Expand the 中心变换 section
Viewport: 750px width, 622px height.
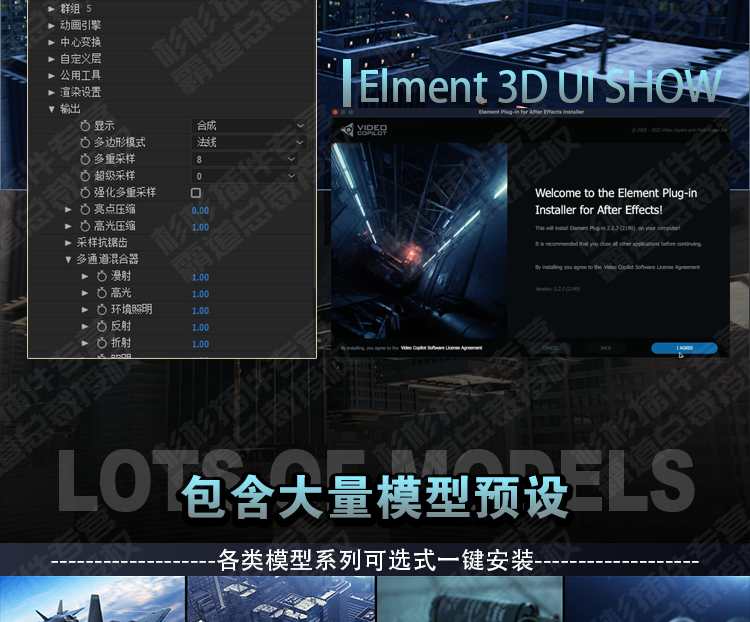[51, 42]
